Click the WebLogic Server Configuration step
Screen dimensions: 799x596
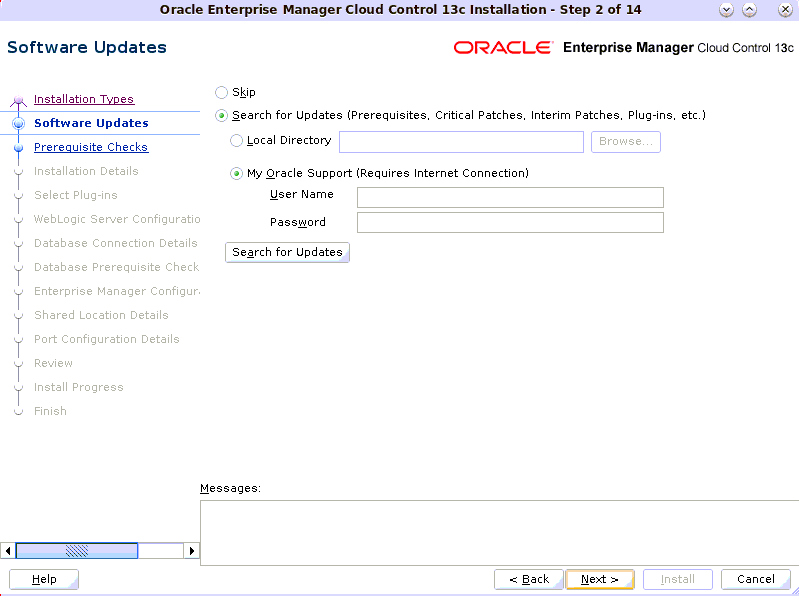click(117, 219)
